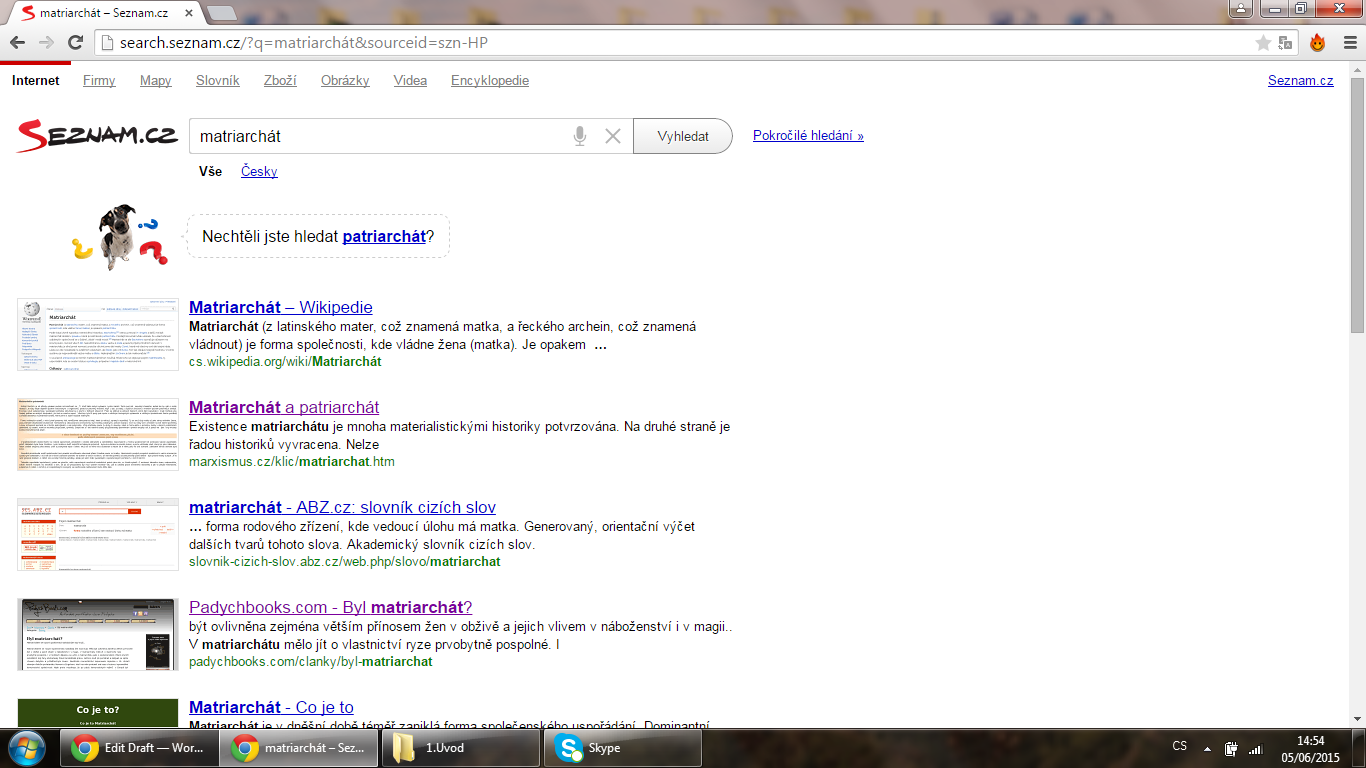Click the Padychbooks result thumbnail
Image resolution: width=1366 pixels, height=768 pixels.
pyautogui.click(x=98, y=635)
